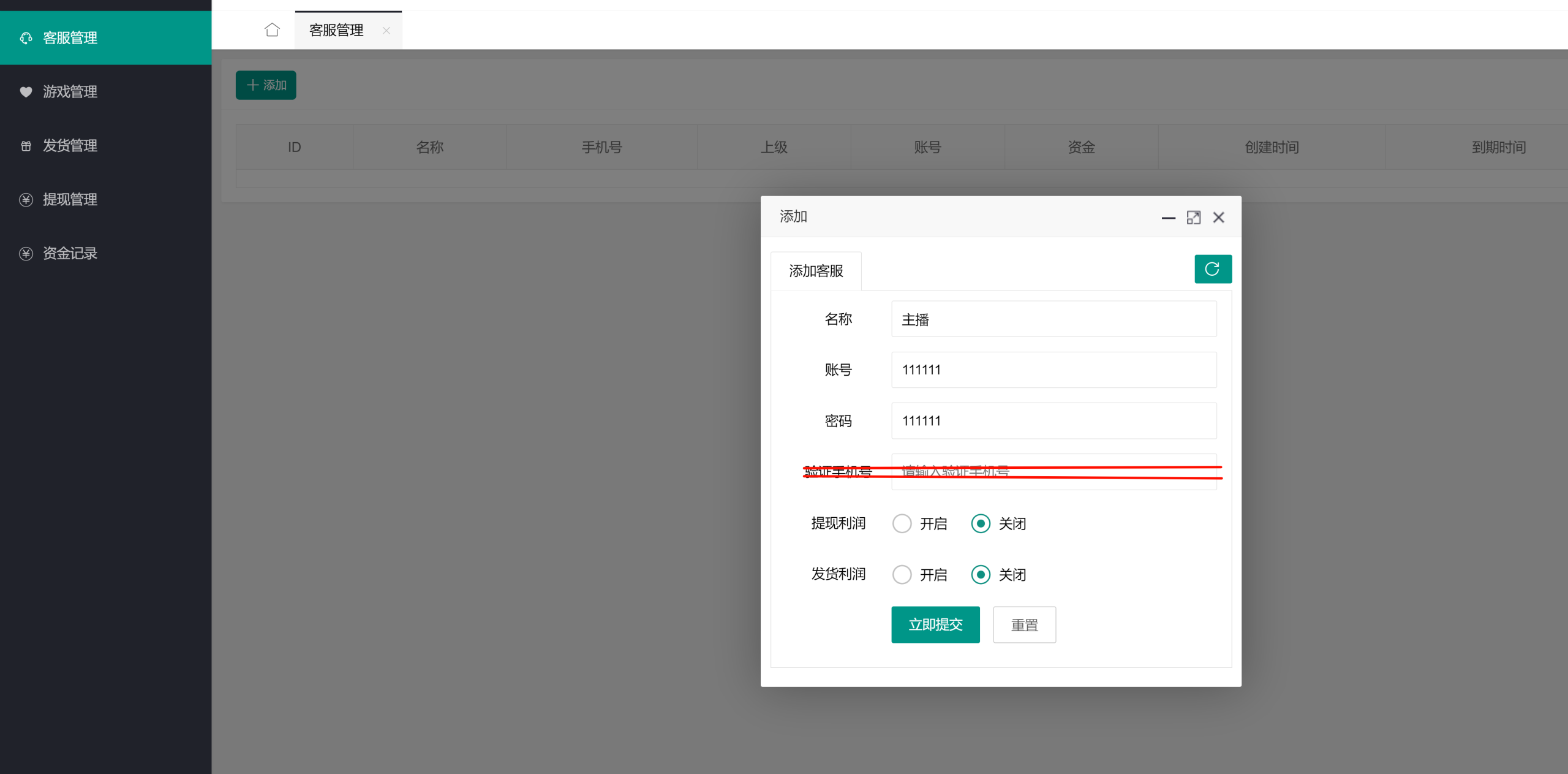Click the heart icon beside 游戏管理
The height and width of the screenshot is (774, 1568).
click(x=26, y=92)
